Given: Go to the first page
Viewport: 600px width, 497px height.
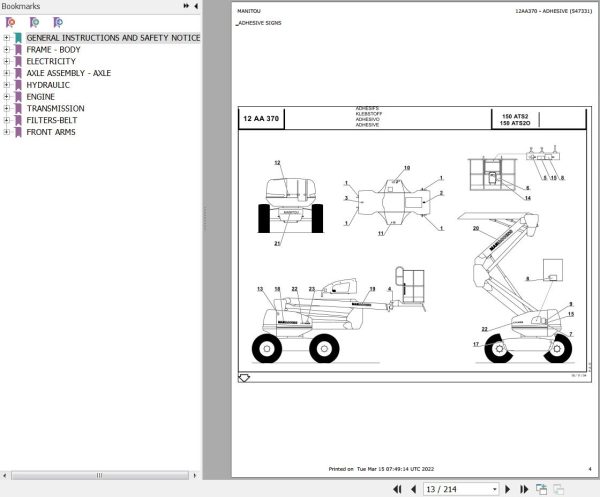Looking at the screenshot, I should [398, 489].
